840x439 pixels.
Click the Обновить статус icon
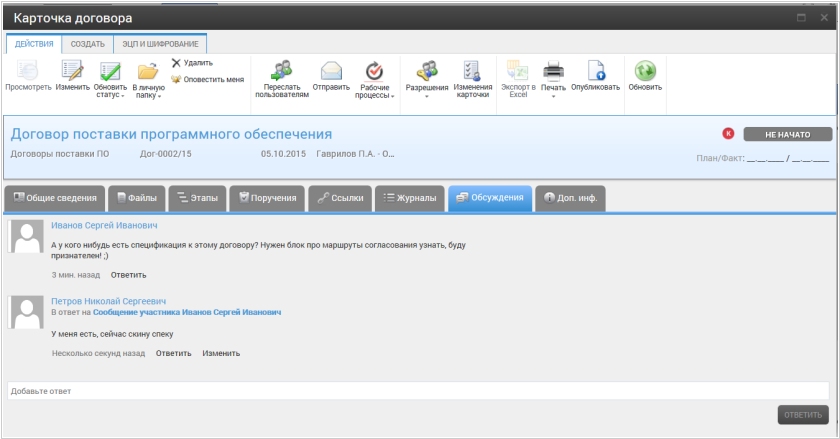coord(110,71)
